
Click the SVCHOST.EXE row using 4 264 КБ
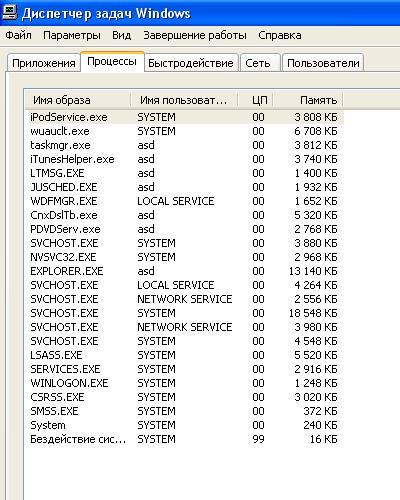coord(184,285)
